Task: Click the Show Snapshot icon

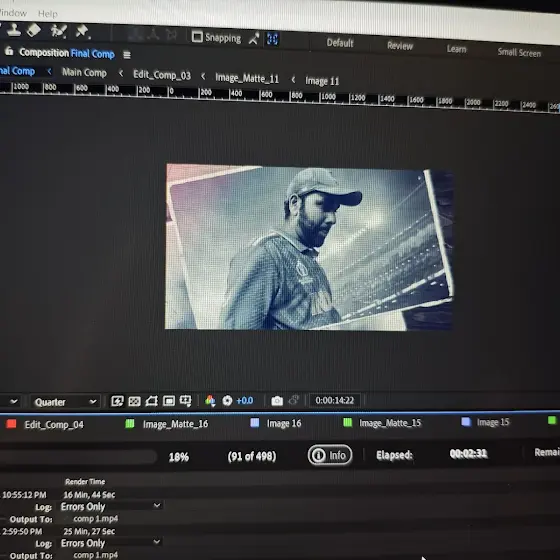Action: [x=294, y=400]
